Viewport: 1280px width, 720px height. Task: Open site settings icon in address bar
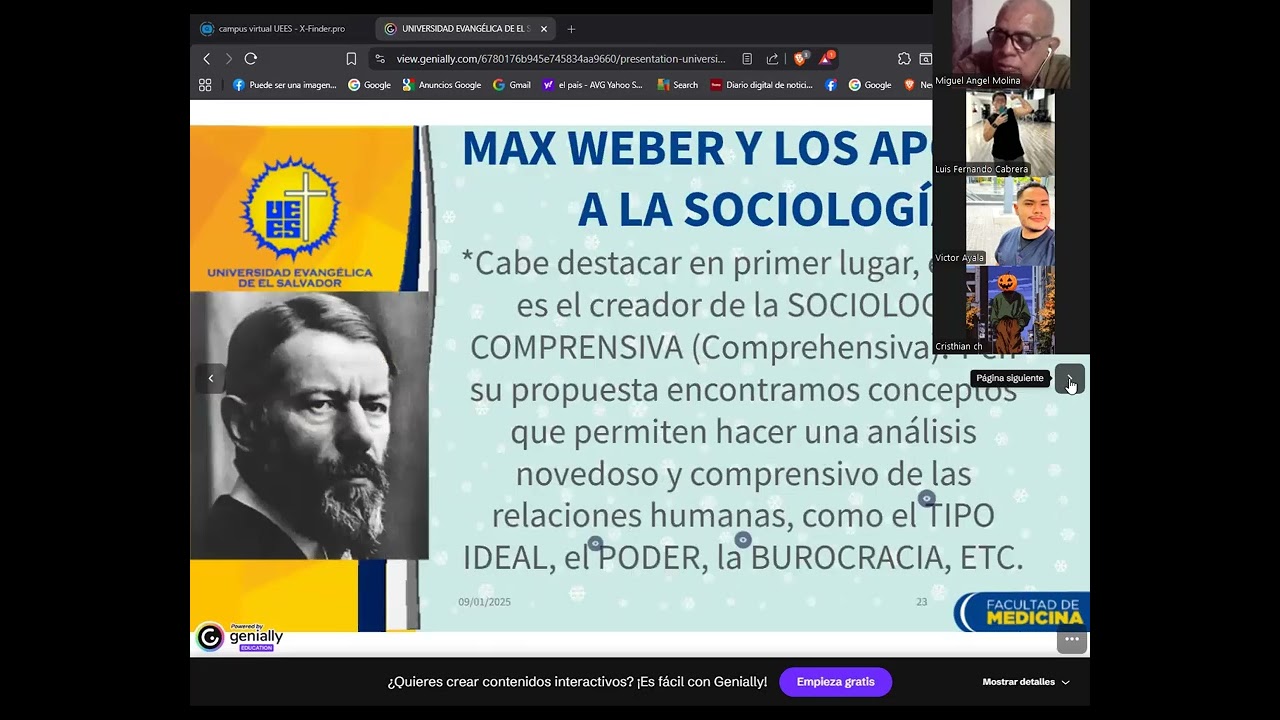coord(380,59)
